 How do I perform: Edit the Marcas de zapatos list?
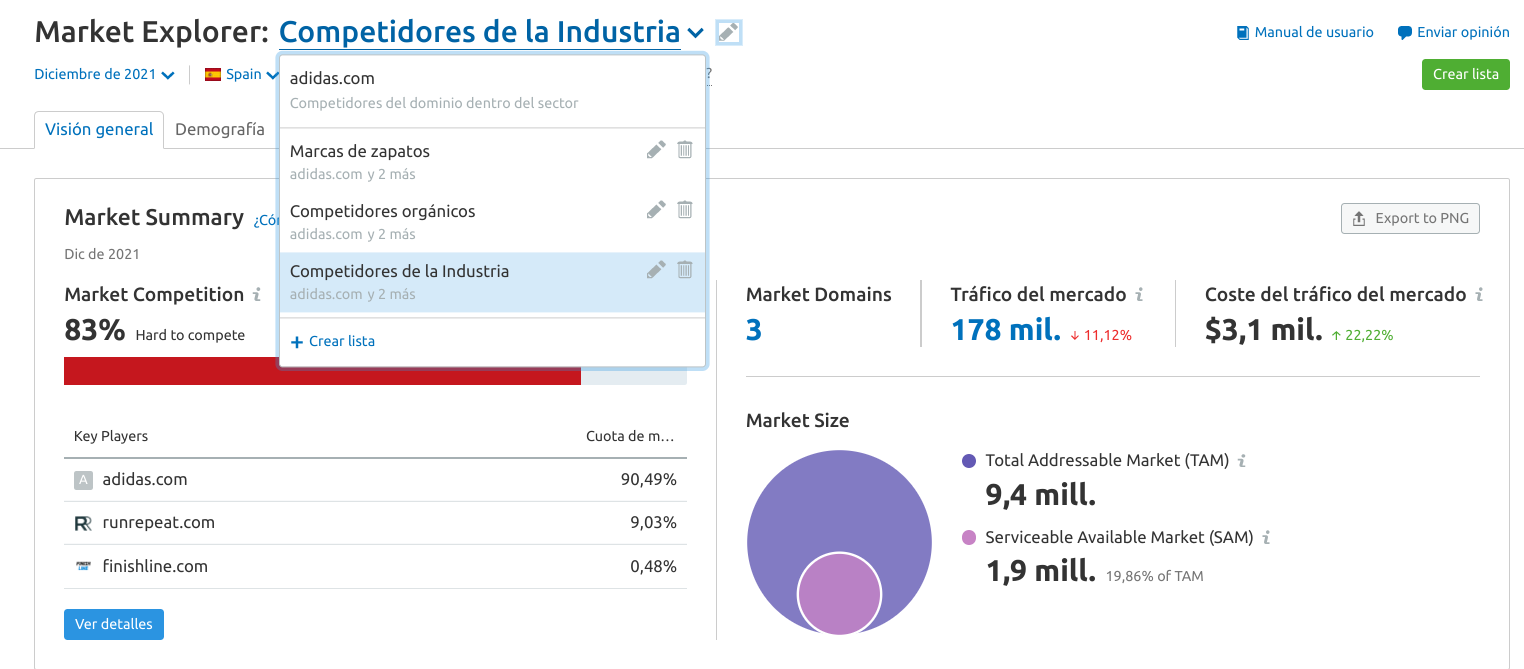pyautogui.click(x=656, y=150)
